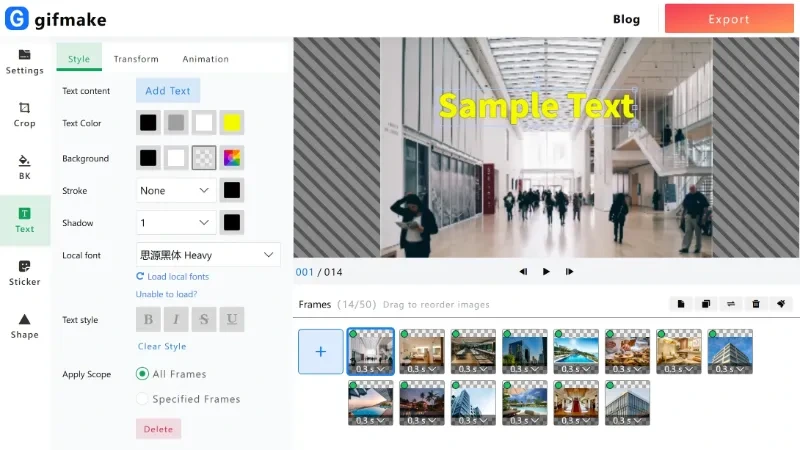Delete the text with Delete button
The image size is (800, 450).
[158, 429]
